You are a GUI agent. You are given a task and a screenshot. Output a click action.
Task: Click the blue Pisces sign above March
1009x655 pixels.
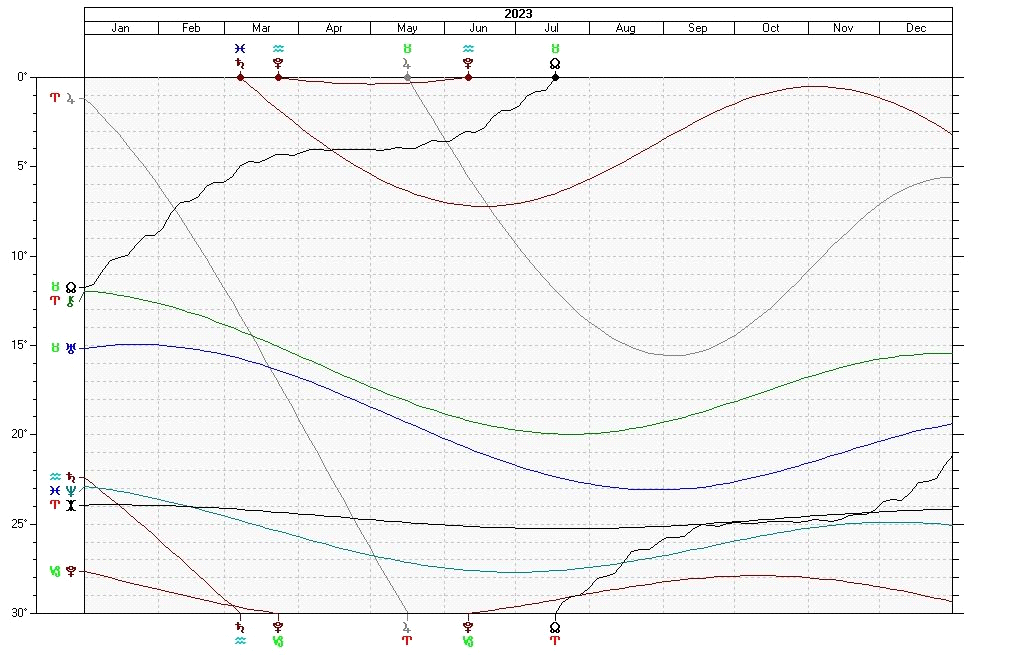pos(240,48)
